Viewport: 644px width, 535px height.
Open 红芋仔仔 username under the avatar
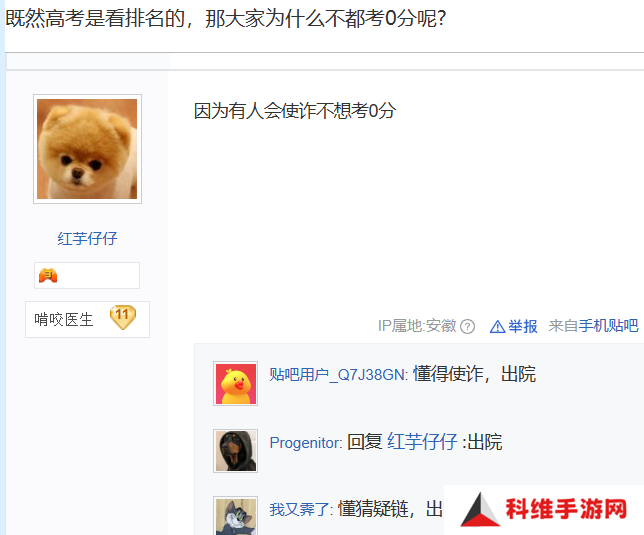(87, 239)
